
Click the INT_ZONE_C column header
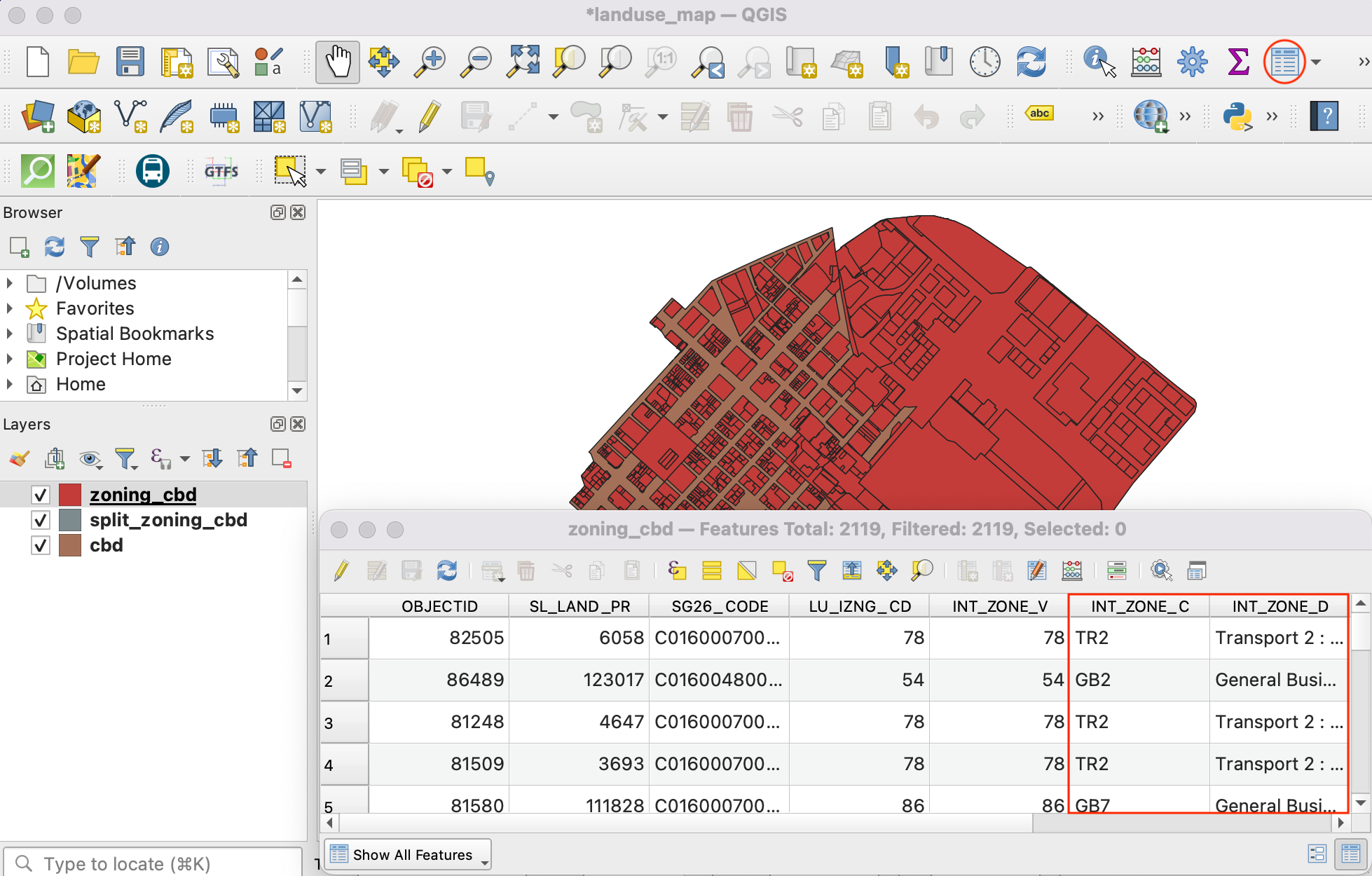1139,606
